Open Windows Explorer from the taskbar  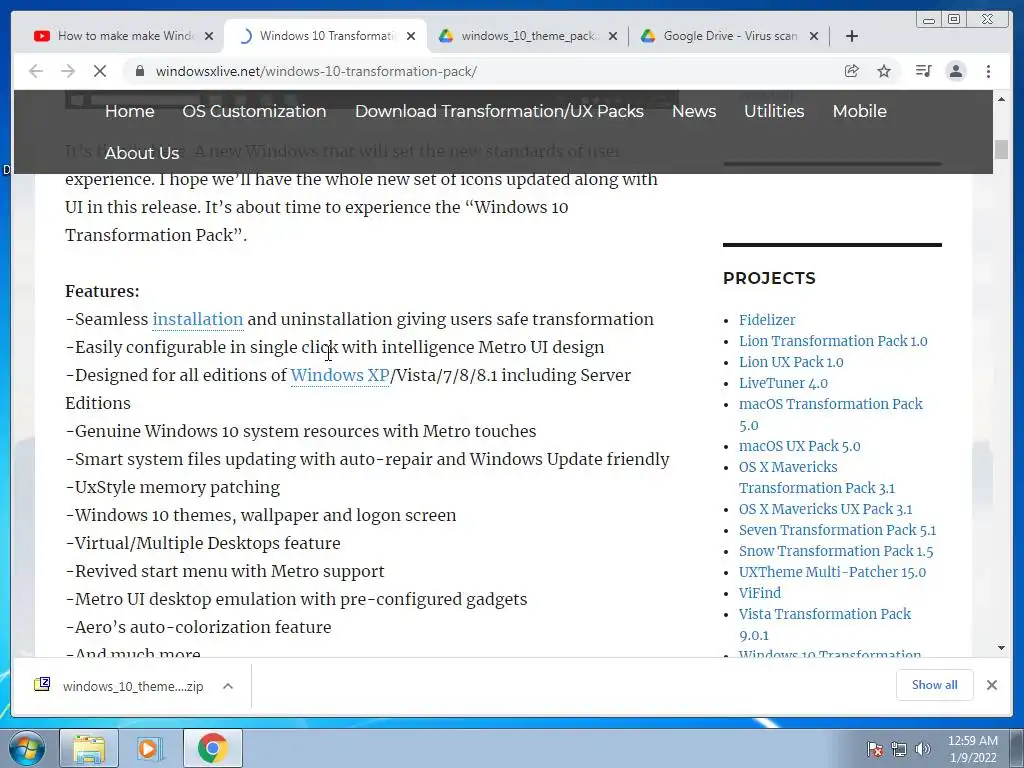(89, 748)
